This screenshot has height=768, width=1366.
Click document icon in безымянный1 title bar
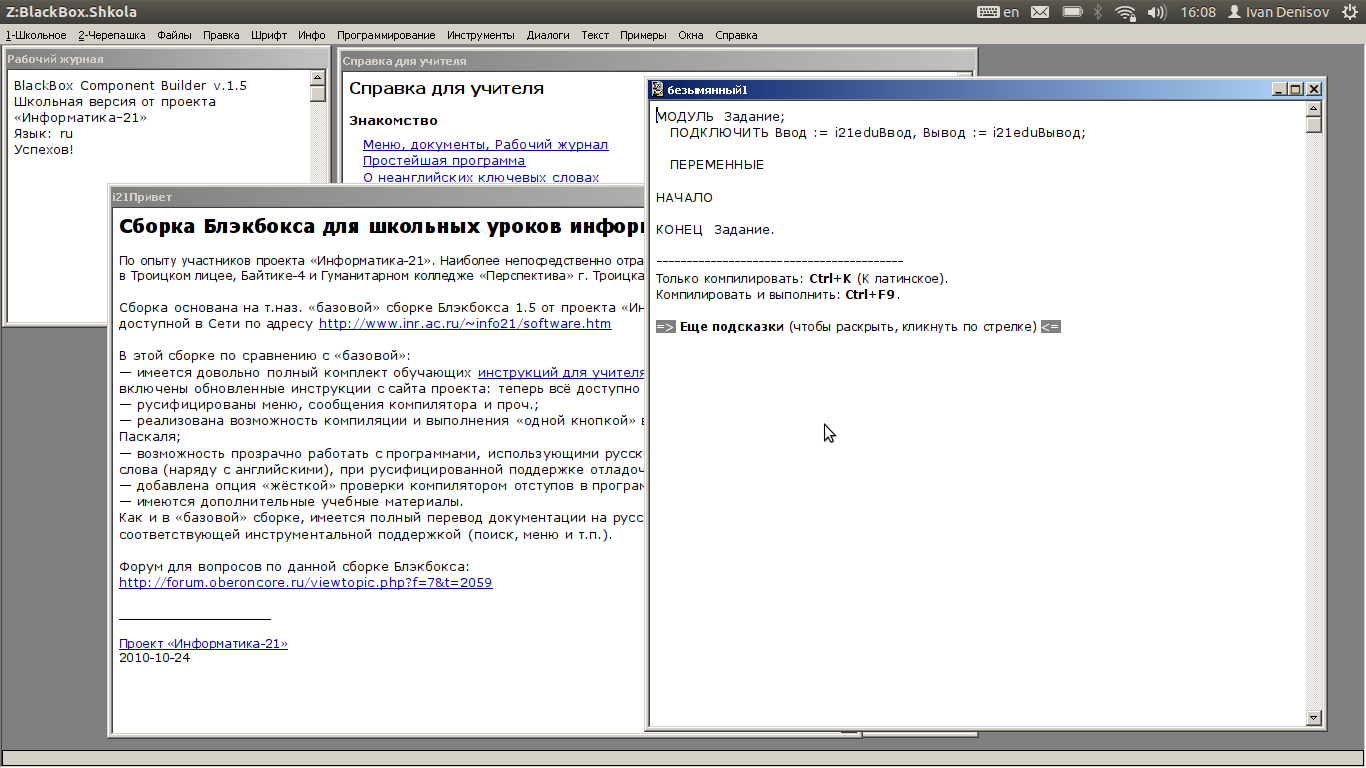(657, 89)
